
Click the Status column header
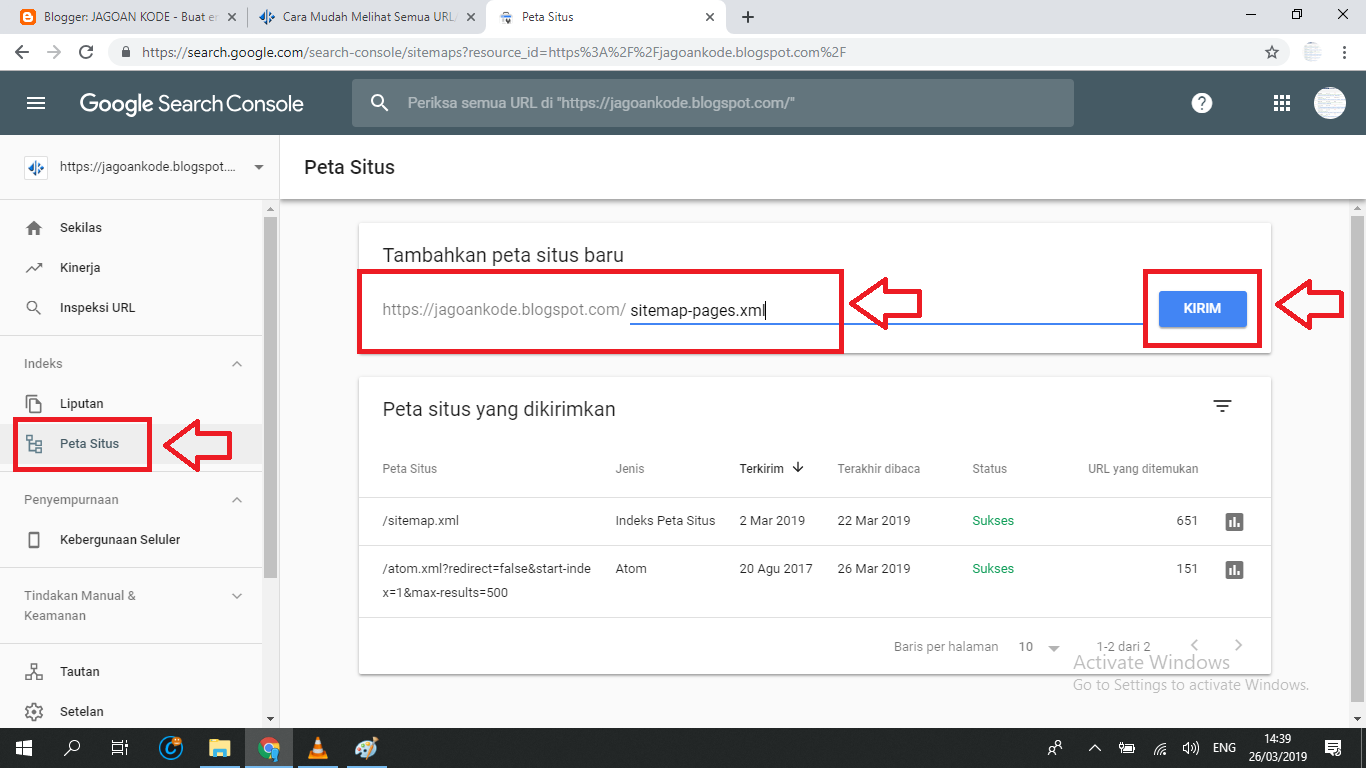[989, 468]
